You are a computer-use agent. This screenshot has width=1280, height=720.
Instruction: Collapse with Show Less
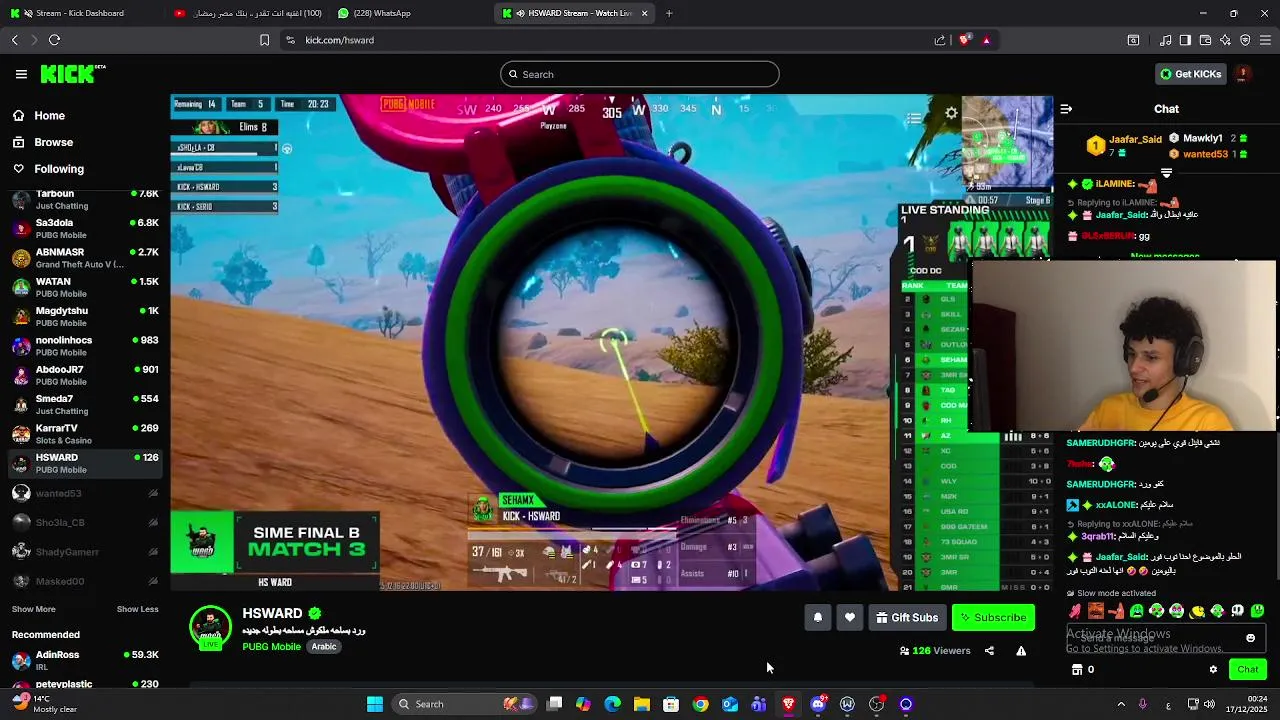click(137, 609)
